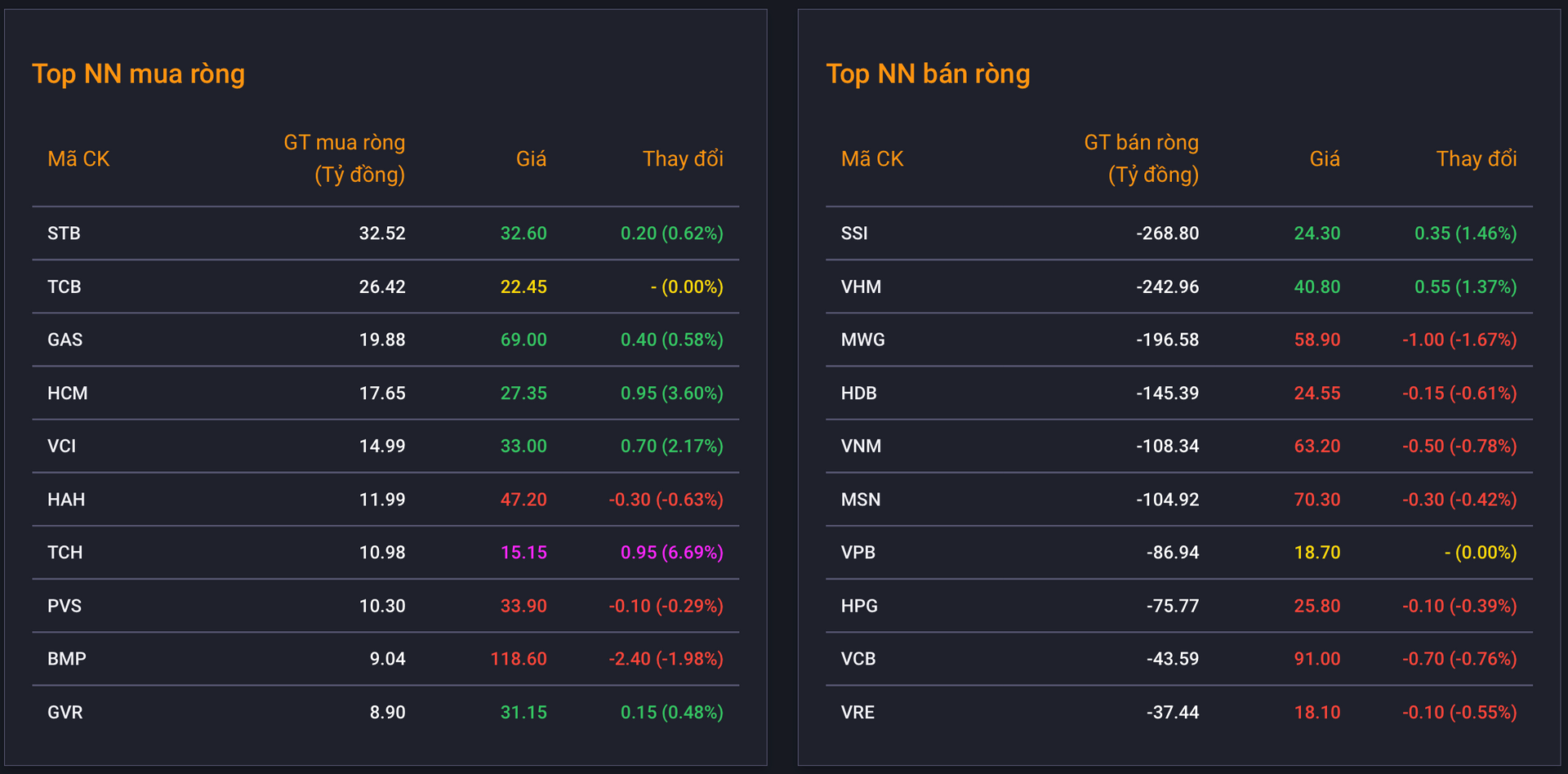Image resolution: width=1568 pixels, height=774 pixels.
Task: Click the 'Top NN mua ròng' heading
Action: [x=138, y=74]
